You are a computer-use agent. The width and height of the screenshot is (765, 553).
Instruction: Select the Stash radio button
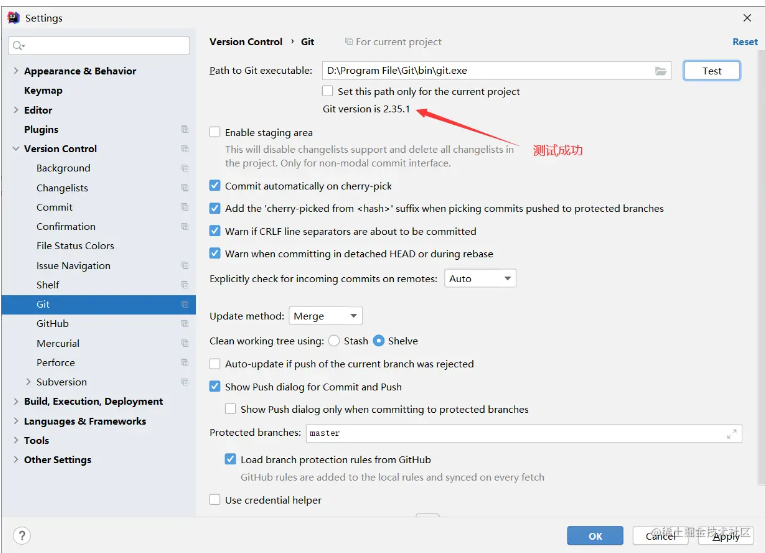(x=334, y=341)
